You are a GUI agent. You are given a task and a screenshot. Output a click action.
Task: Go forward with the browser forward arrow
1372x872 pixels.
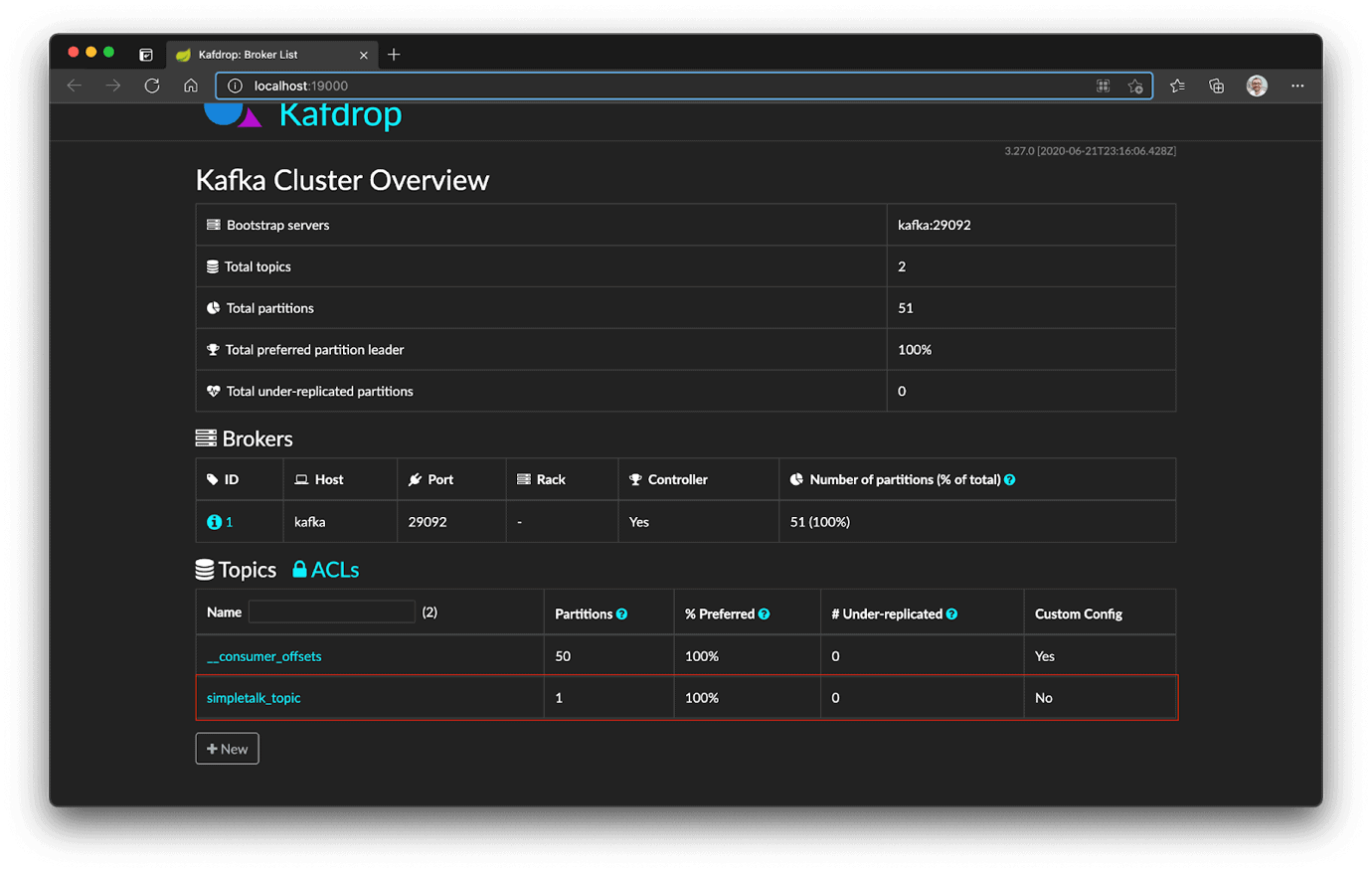(x=113, y=86)
